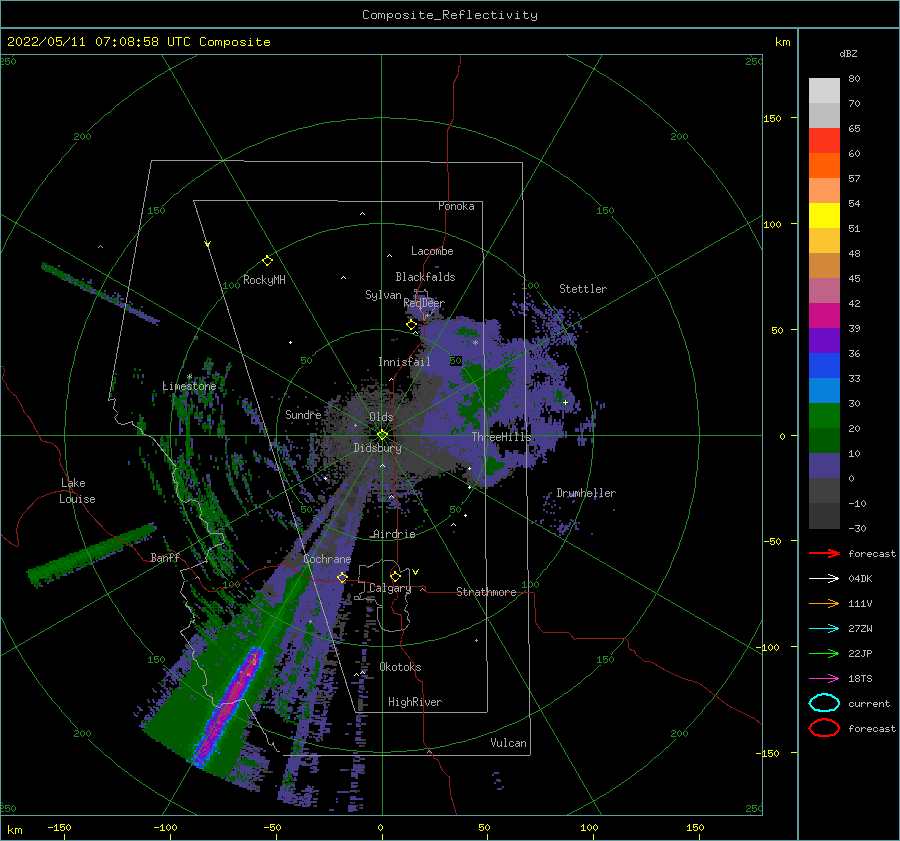
Task: Click the green 22JP arrow legend icon
Action: pyautogui.click(x=824, y=653)
